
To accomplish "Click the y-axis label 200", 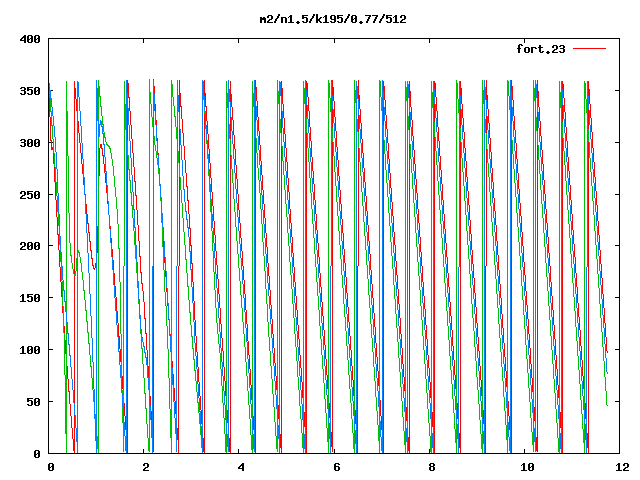I will pos(30,246).
